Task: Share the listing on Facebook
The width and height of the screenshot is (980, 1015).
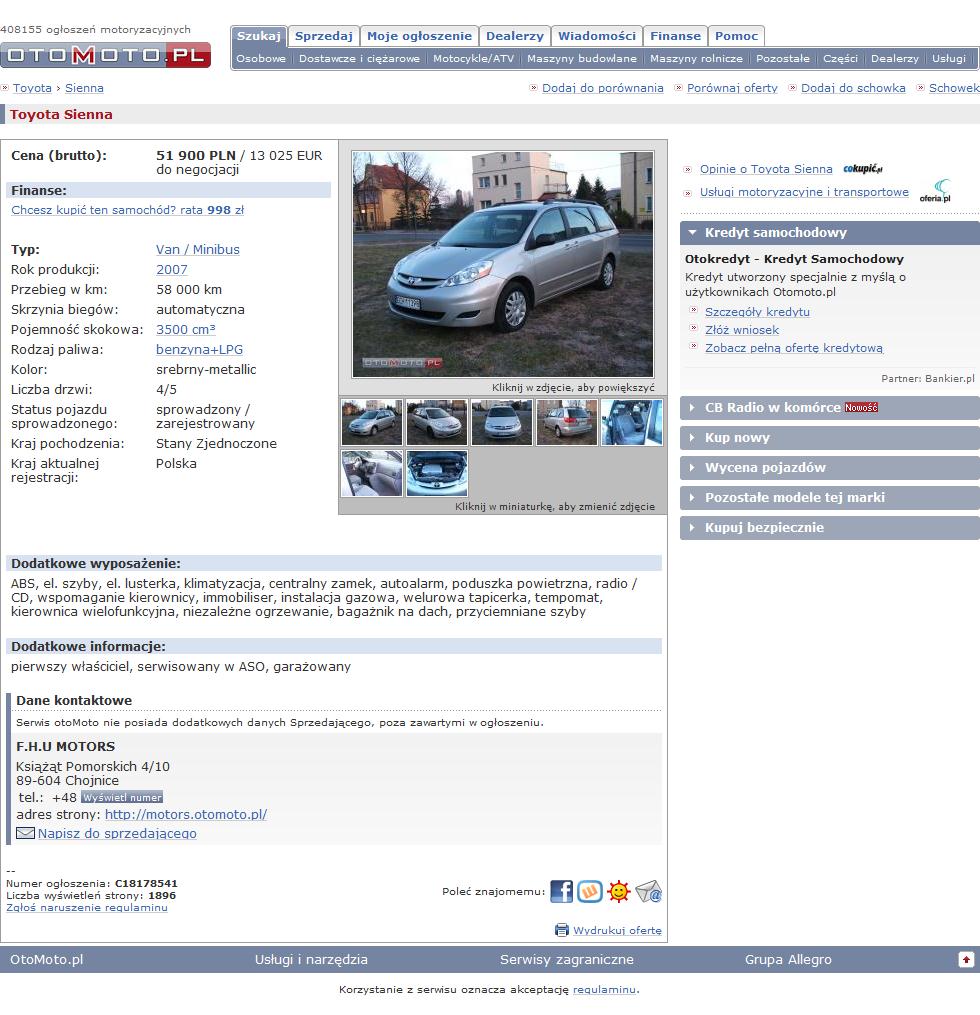Action: pos(561,891)
